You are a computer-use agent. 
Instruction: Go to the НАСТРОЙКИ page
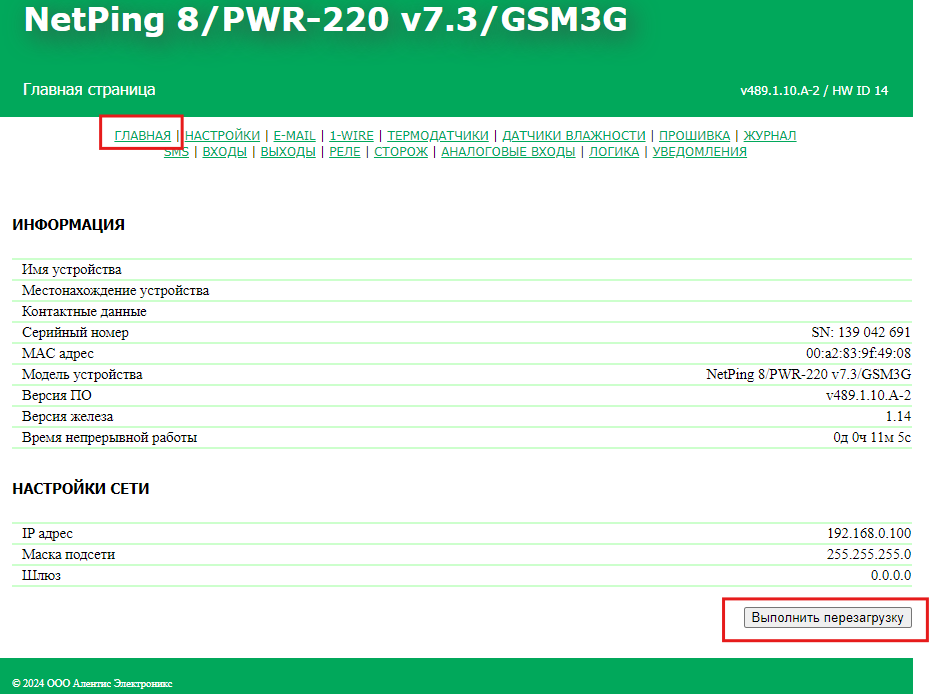click(x=222, y=135)
